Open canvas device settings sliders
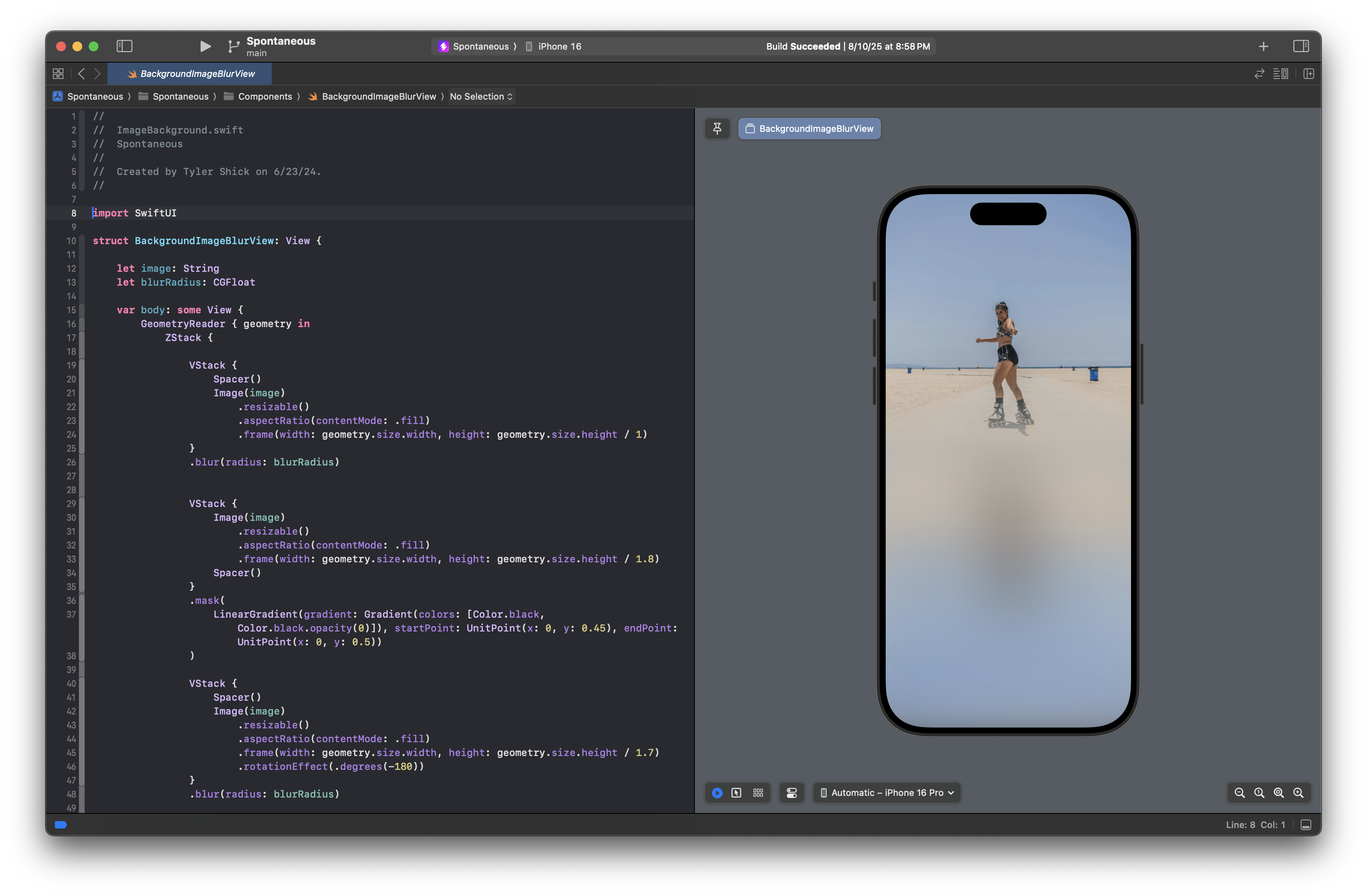 pyautogui.click(x=791, y=793)
